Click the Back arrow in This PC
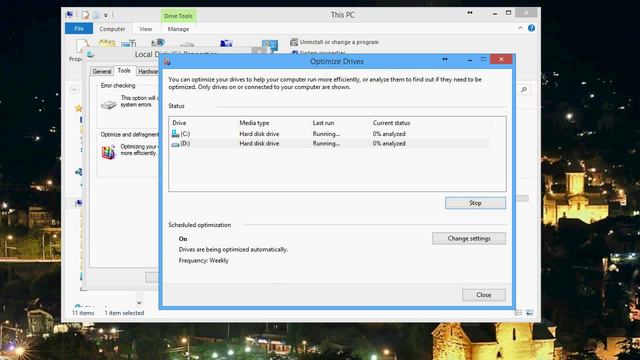640x360 pixels. (x=74, y=89)
